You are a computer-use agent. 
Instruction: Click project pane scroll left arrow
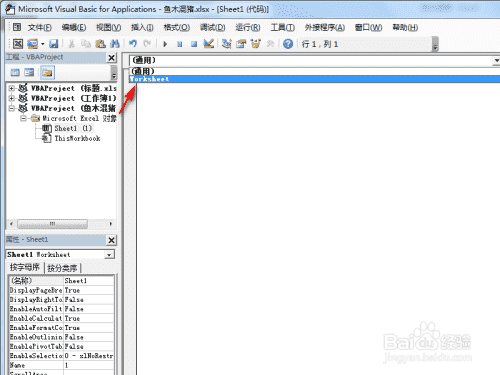(11, 224)
